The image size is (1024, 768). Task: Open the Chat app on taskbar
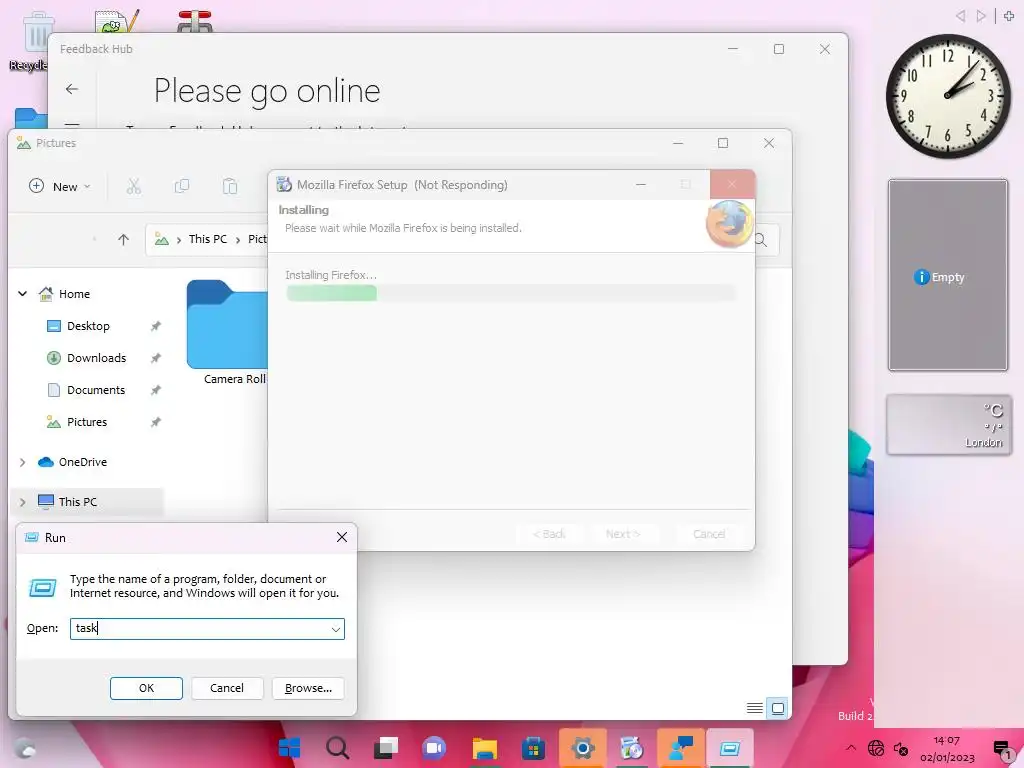click(x=434, y=748)
